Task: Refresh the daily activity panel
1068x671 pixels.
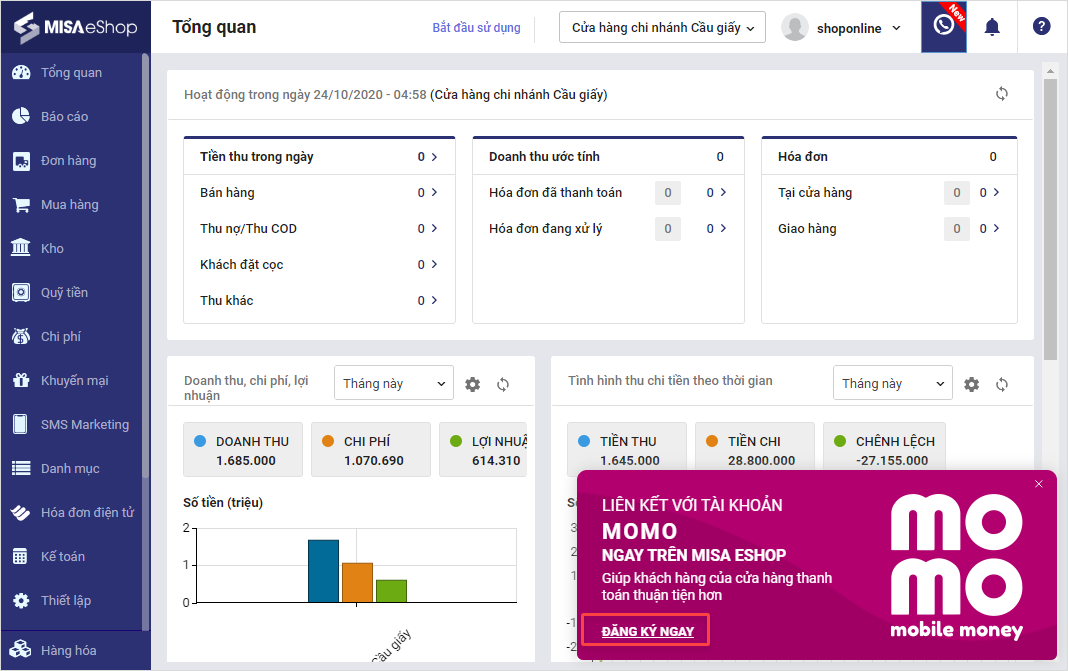Action: [1002, 94]
